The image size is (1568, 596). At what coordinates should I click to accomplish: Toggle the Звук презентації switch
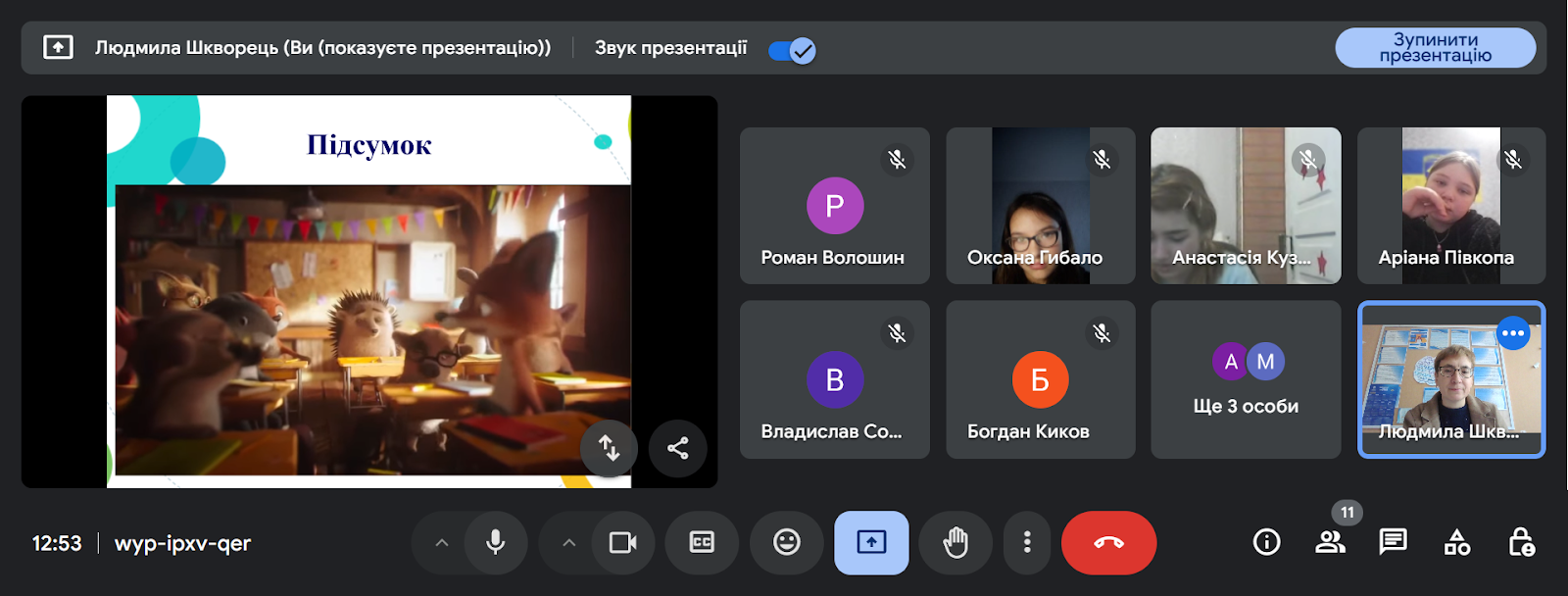pyautogui.click(x=792, y=50)
